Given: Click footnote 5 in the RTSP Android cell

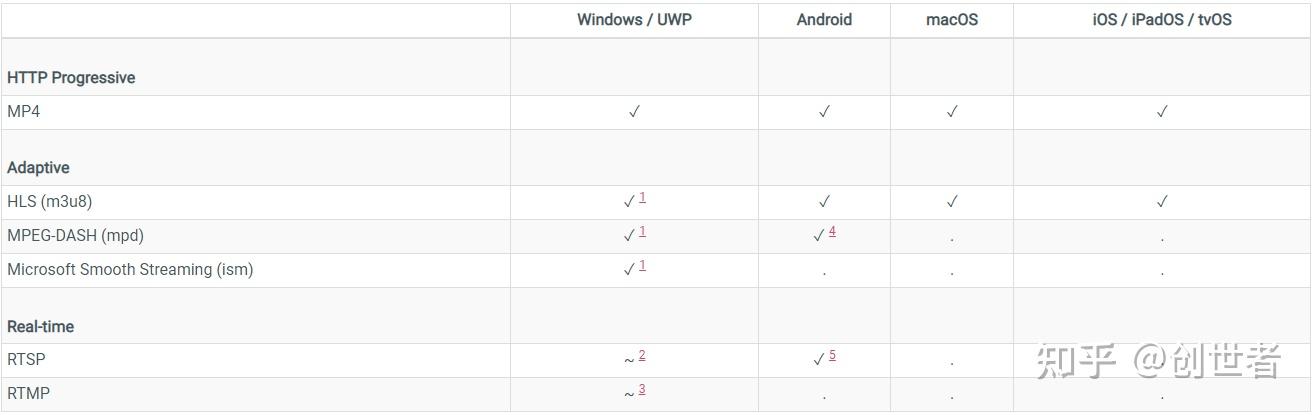Looking at the screenshot, I should click(x=832, y=356).
